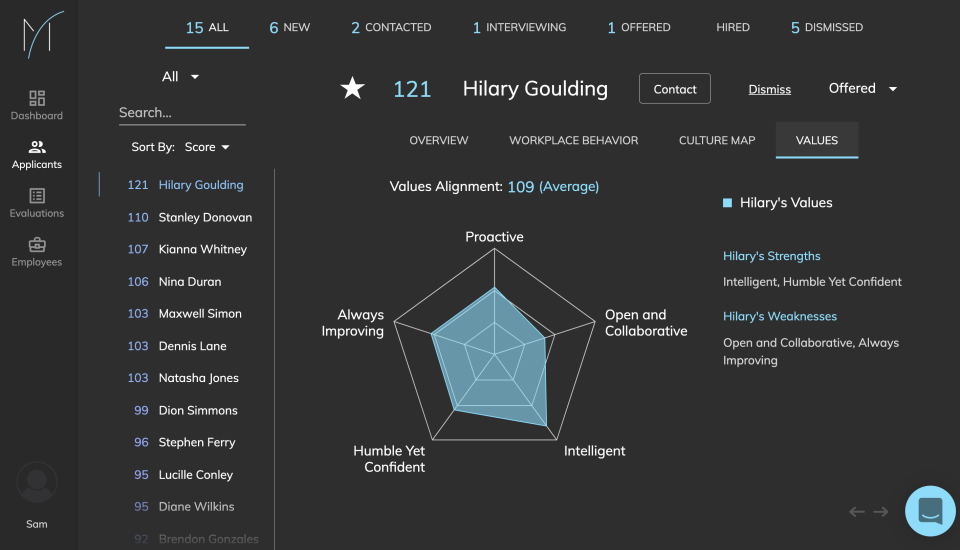
Task: Click the Proactive axis label
Action: [494, 237]
